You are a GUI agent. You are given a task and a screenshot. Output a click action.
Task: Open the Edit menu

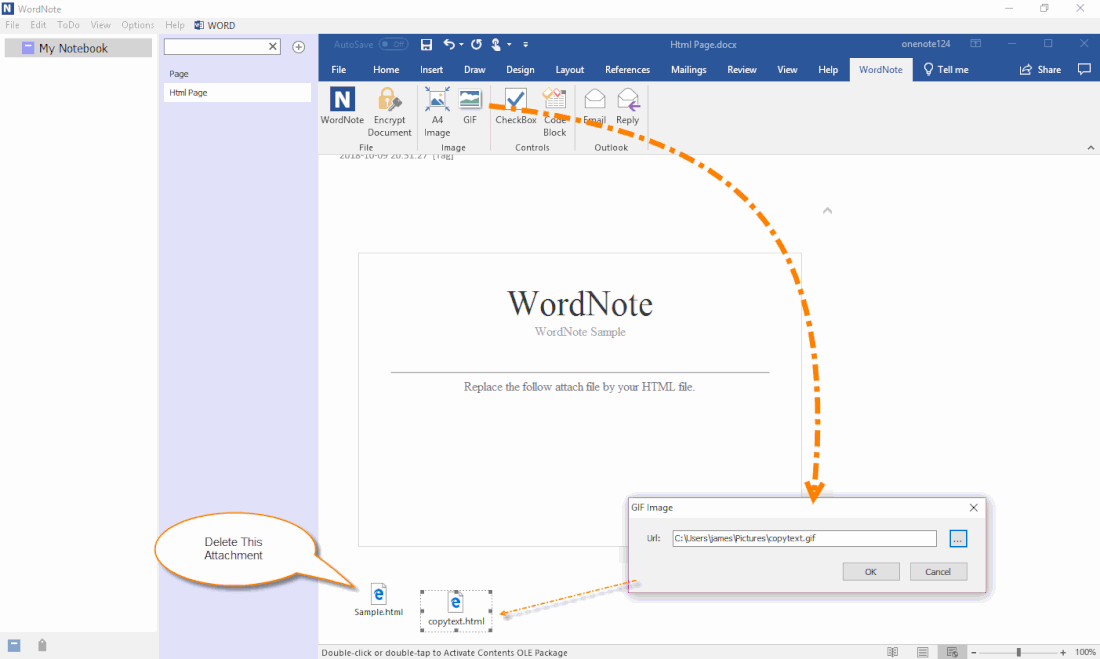[38, 25]
